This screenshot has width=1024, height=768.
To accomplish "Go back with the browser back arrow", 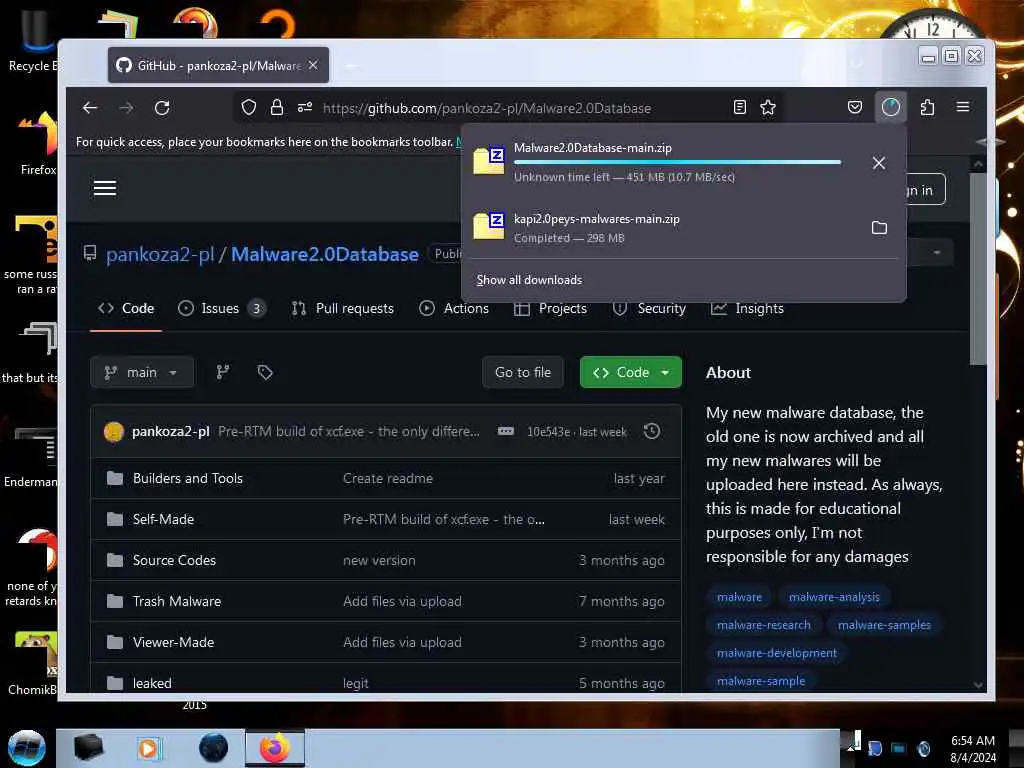I will pyautogui.click(x=90, y=108).
